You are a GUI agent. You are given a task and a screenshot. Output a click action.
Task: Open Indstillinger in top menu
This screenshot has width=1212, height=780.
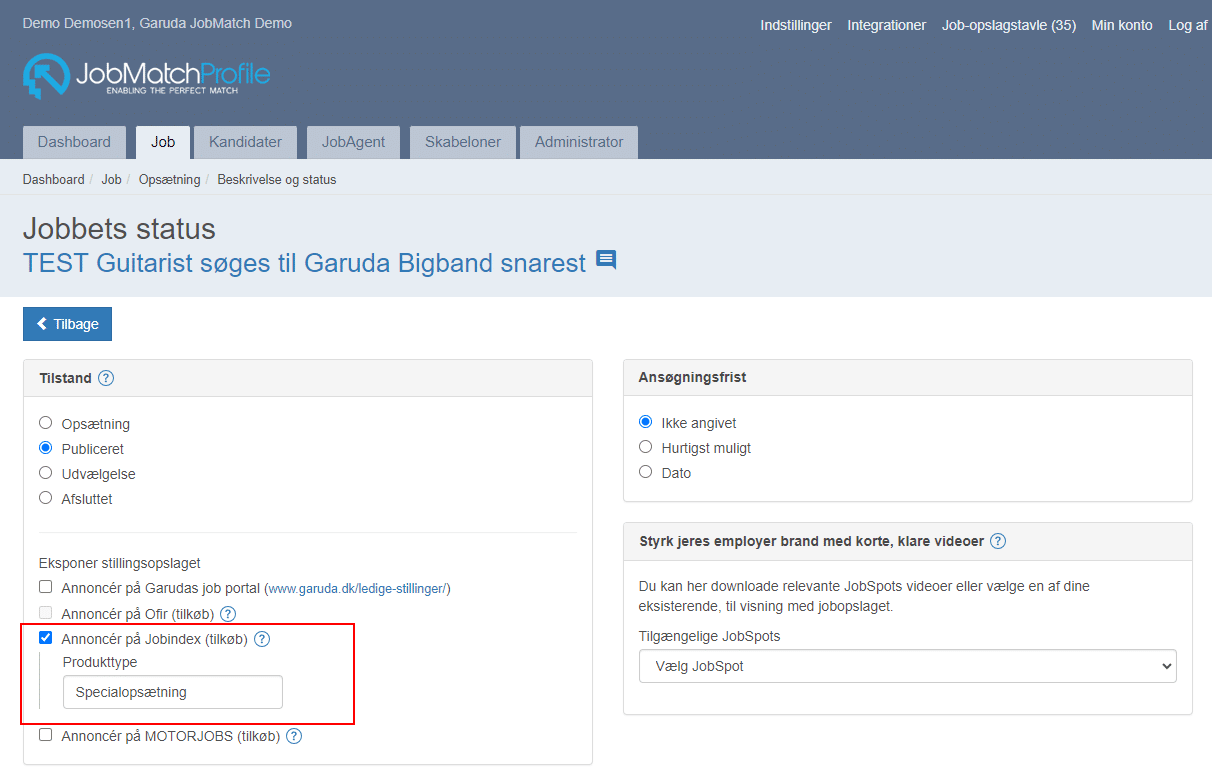point(796,25)
